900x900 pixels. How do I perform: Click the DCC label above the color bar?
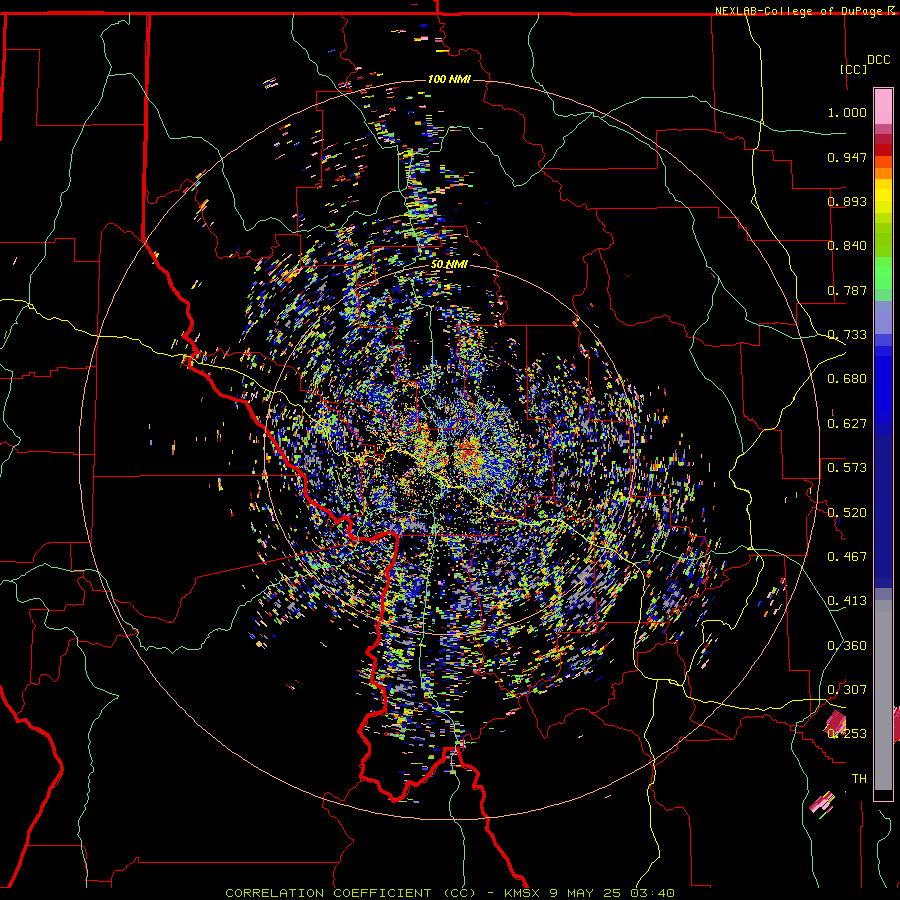pyautogui.click(x=879, y=60)
